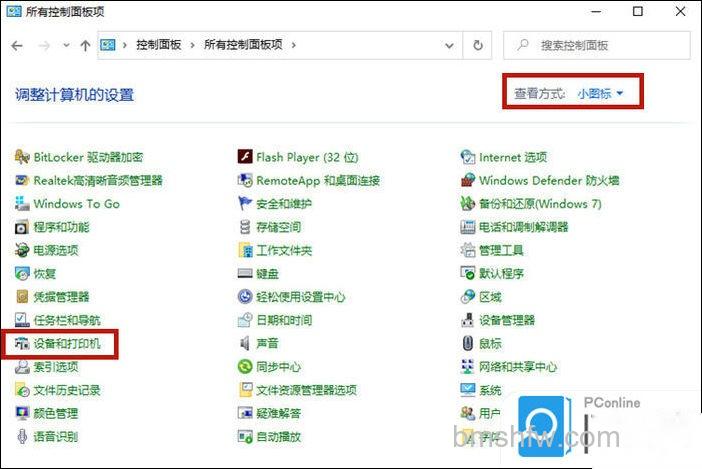Click the refresh button beside address bar
702x469 pixels.
pyautogui.click(x=478, y=45)
